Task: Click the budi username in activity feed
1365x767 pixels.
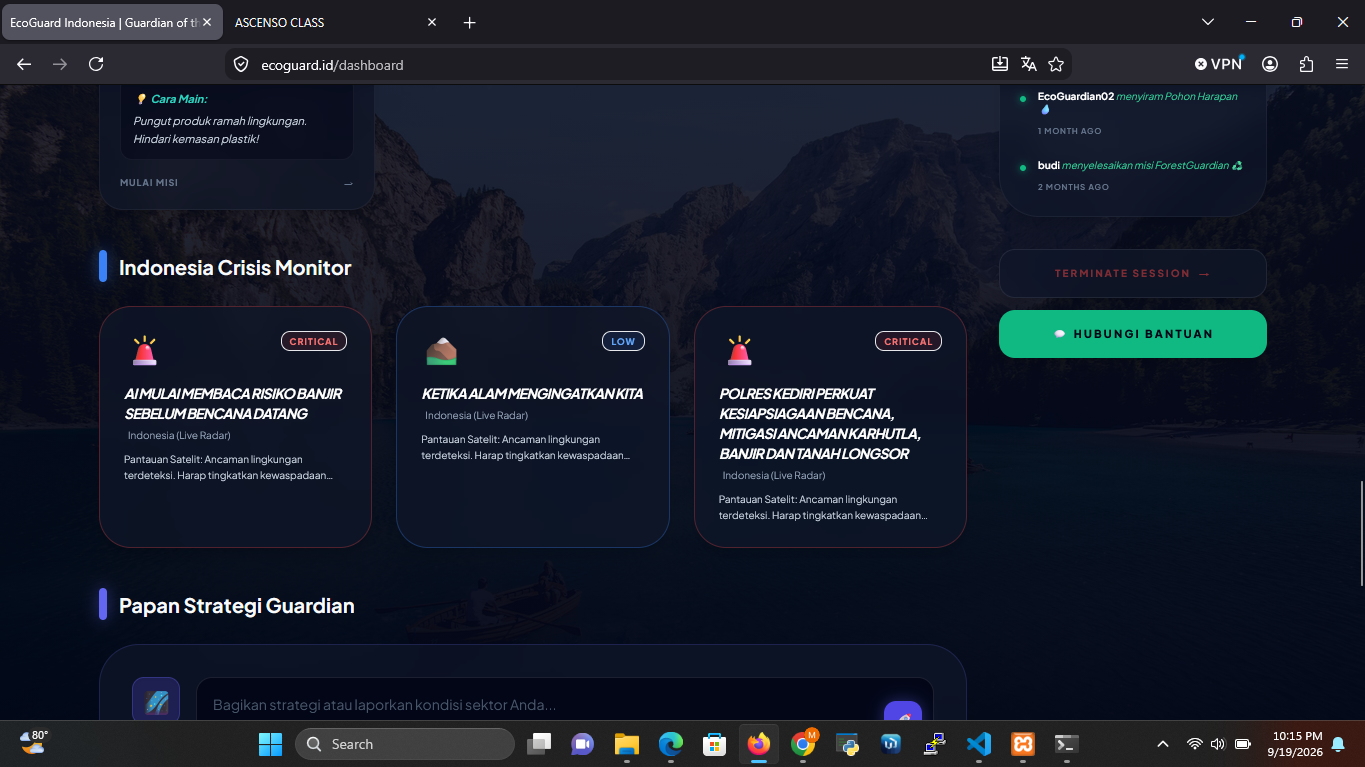Action: coord(1048,166)
